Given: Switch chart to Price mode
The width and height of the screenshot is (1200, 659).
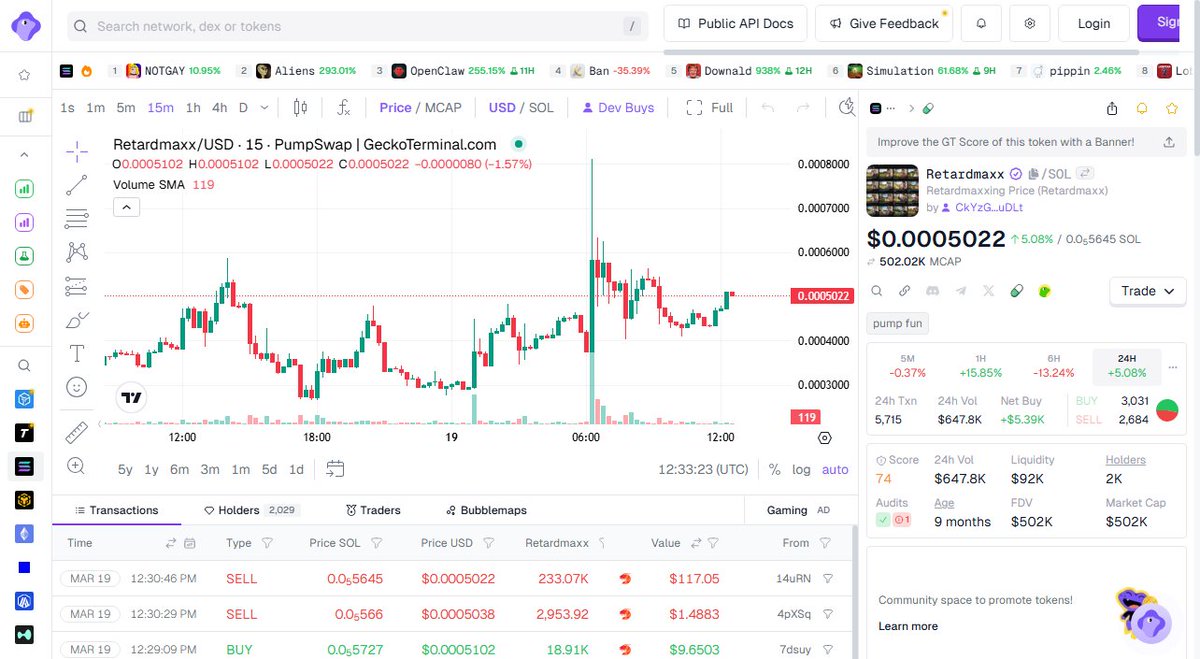Looking at the screenshot, I should tap(395, 107).
